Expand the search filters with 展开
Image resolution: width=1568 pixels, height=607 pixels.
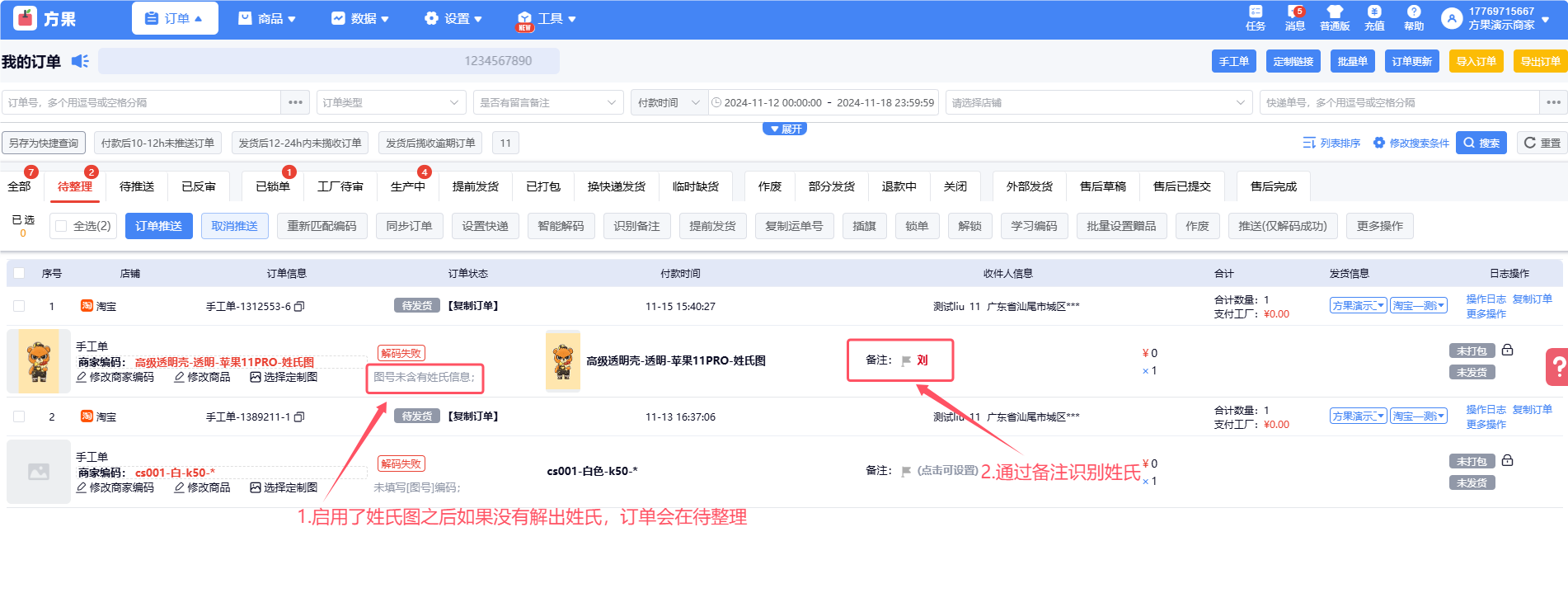[x=785, y=129]
